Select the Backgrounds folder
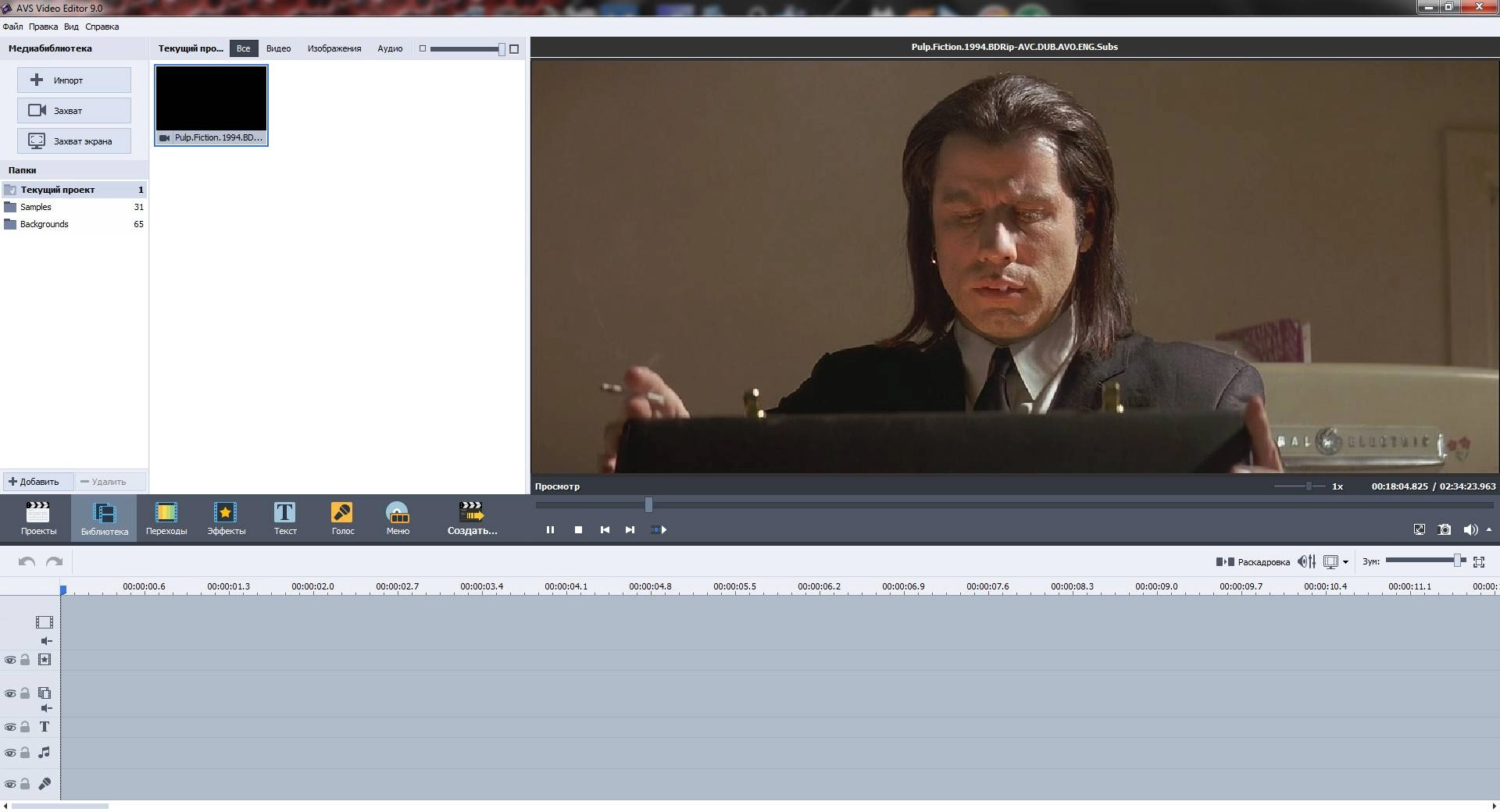 [x=74, y=224]
